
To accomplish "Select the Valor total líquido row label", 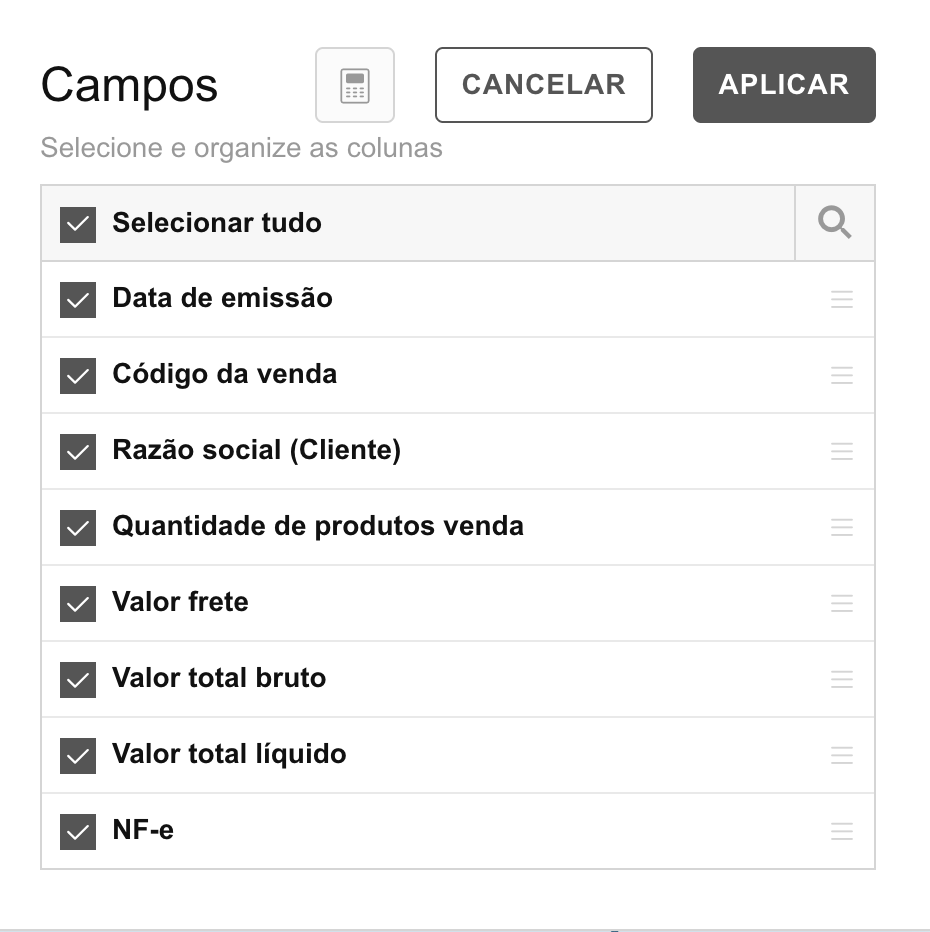I will pos(229,754).
